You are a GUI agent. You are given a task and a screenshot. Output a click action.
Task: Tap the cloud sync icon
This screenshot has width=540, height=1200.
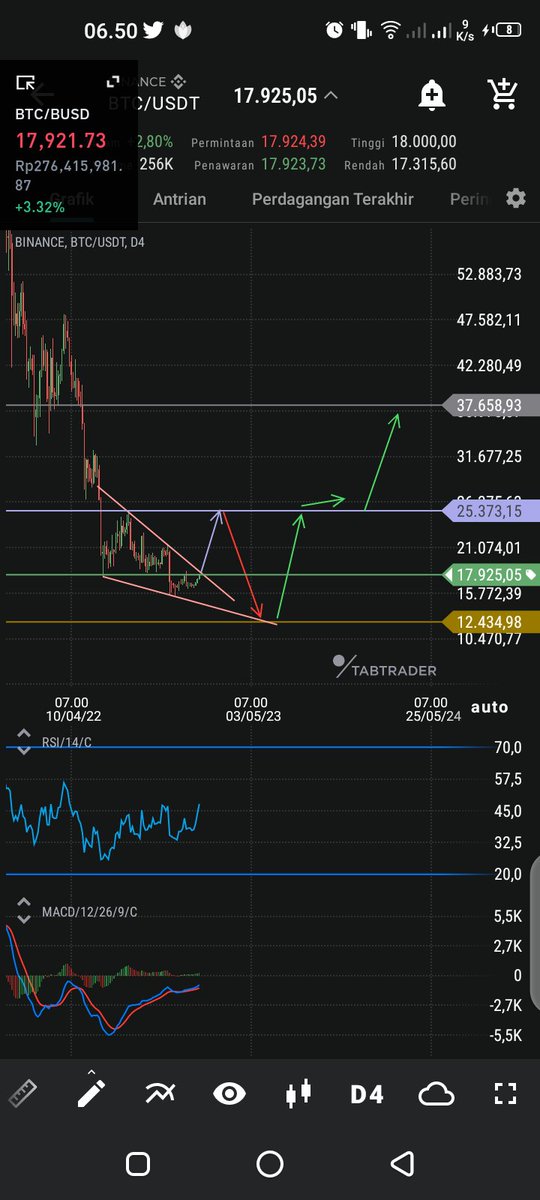436,1094
